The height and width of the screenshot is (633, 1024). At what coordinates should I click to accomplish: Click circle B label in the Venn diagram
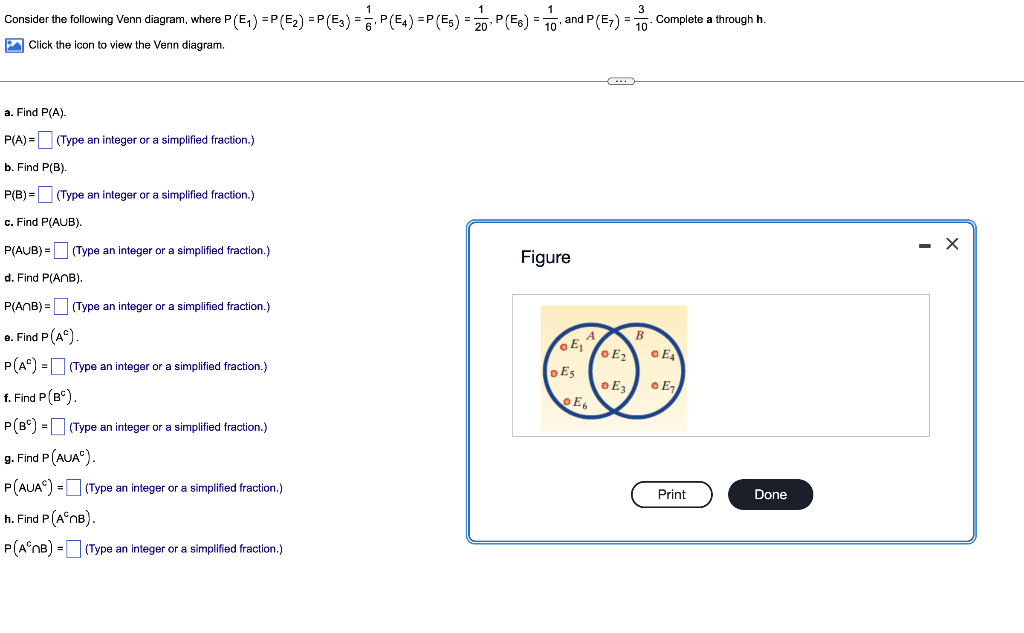638,336
